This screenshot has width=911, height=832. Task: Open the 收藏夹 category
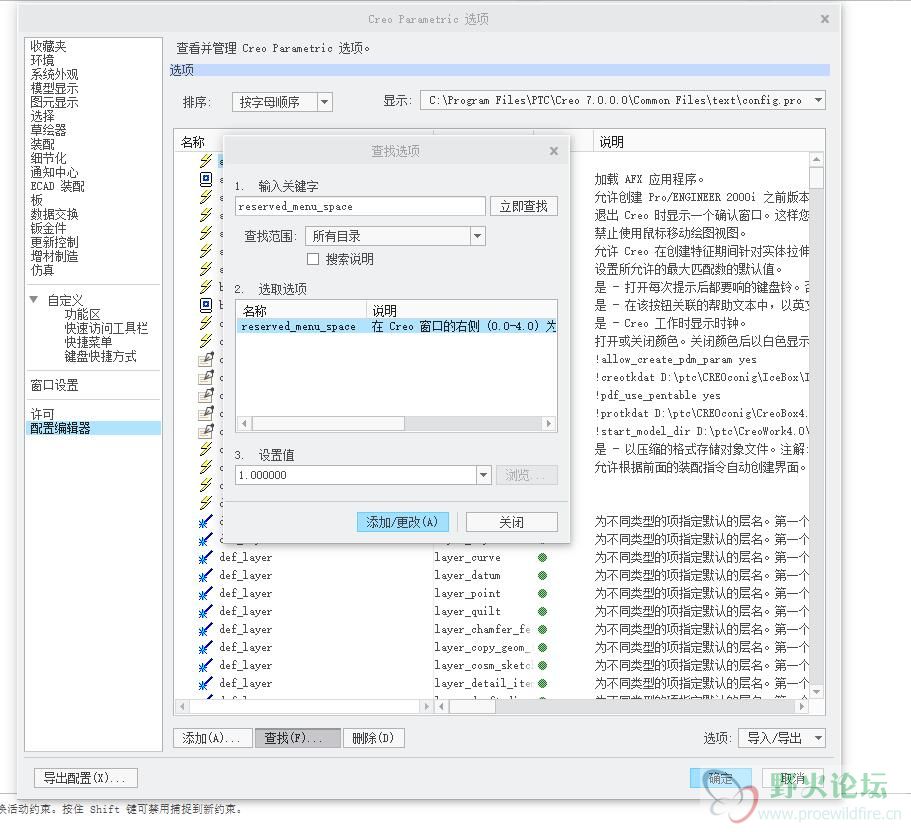(x=48, y=46)
